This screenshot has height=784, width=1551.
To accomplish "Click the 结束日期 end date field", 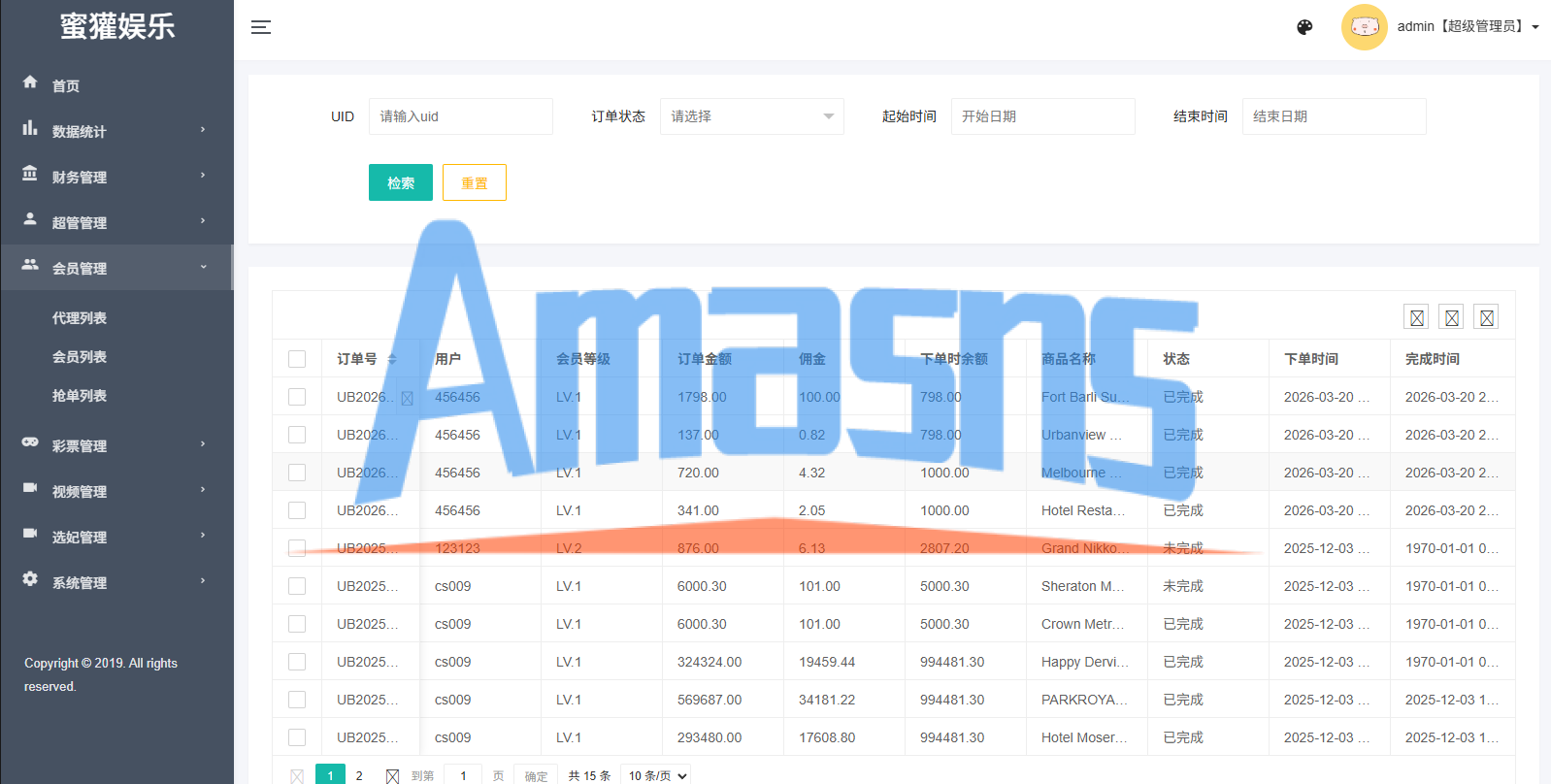I will [x=1335, y=116].
